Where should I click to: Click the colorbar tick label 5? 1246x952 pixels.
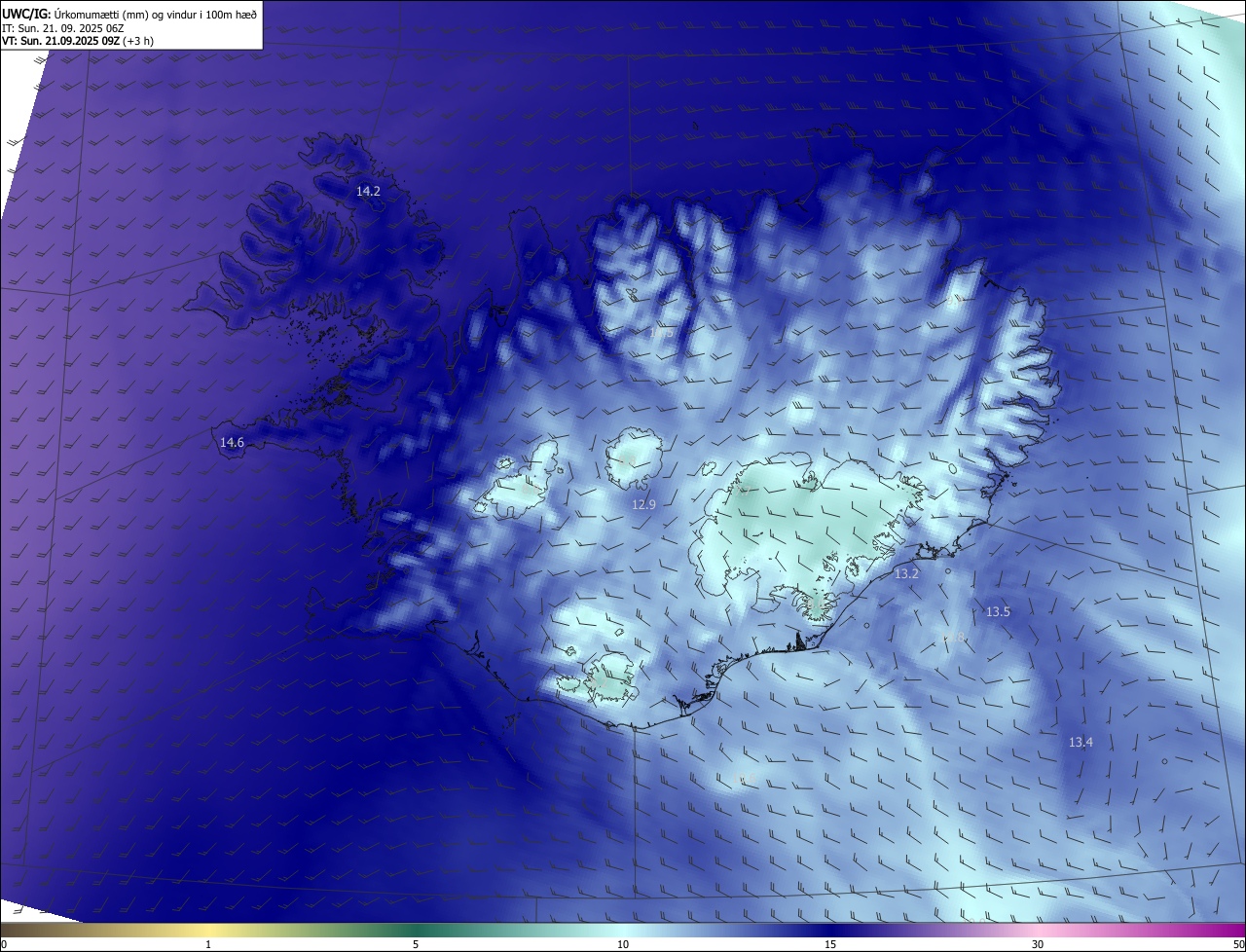pos(416,944)
